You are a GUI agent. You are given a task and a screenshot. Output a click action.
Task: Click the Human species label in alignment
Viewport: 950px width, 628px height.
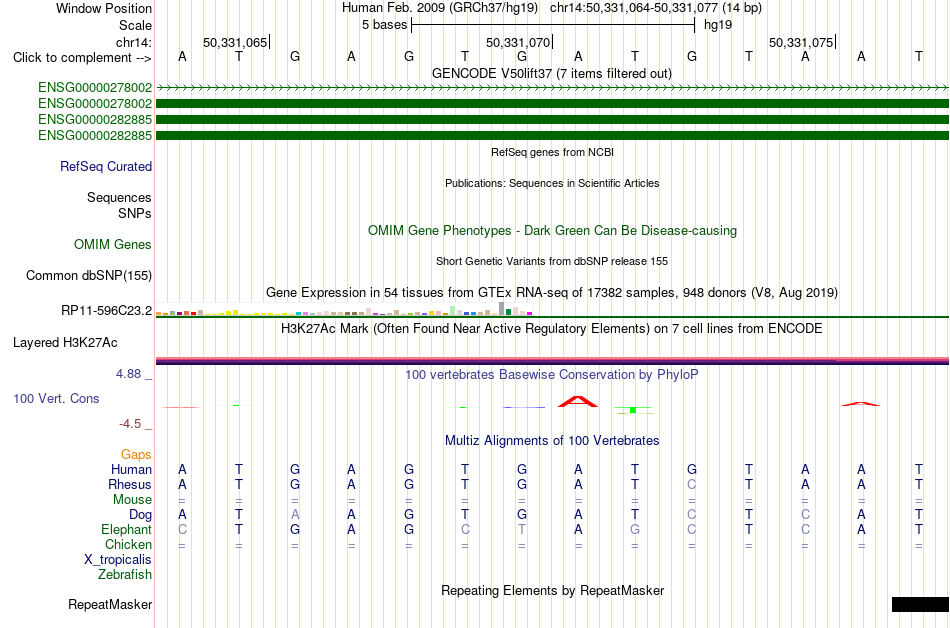[x=131, y=470]
